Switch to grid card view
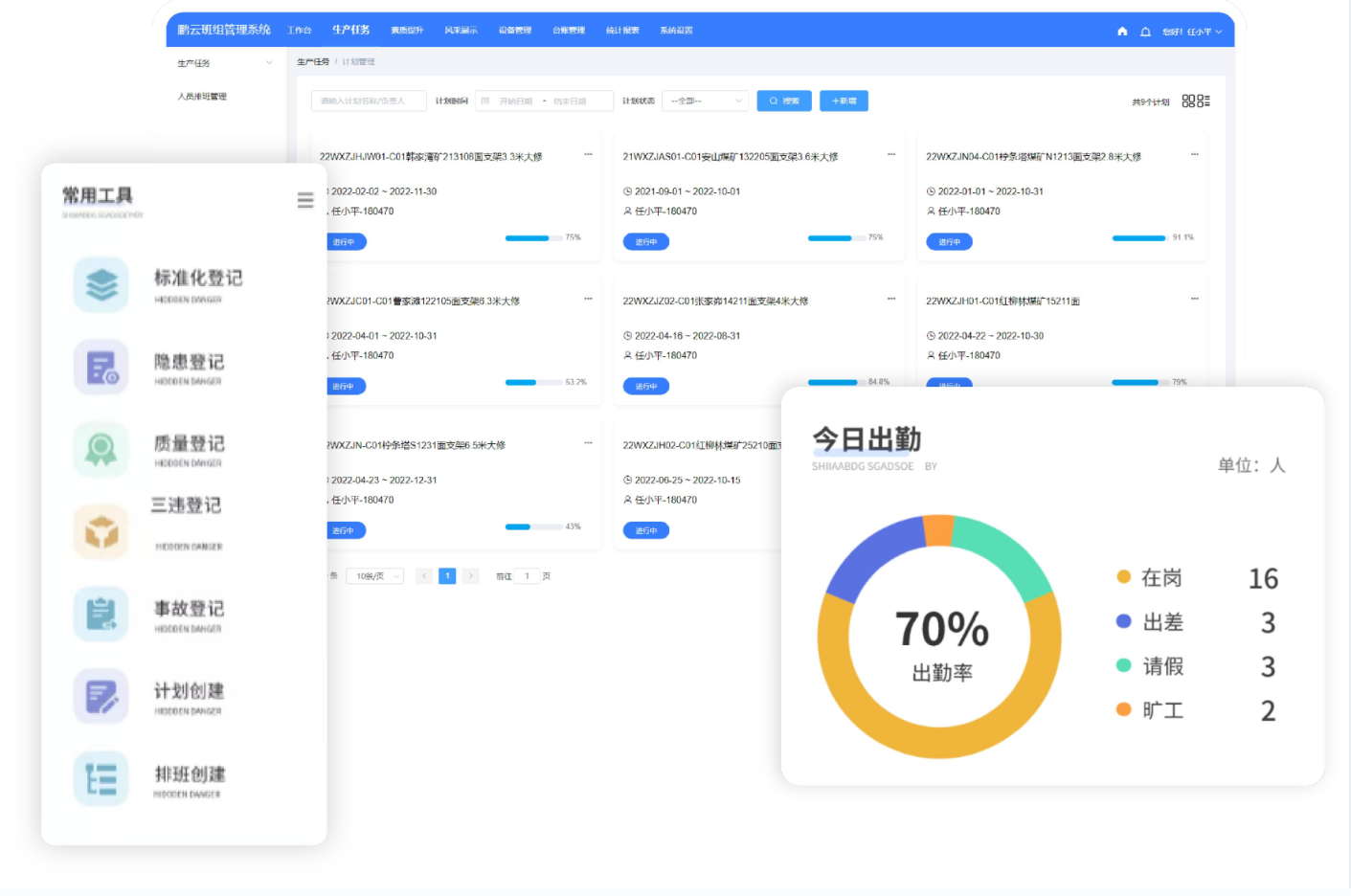This screenshot has height=896, width=1351. point(1188,101)
